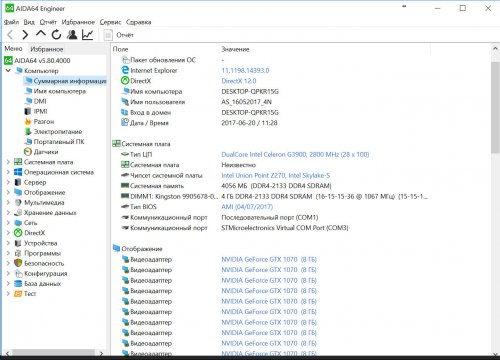
Task: Expand the Операционная система tree node
Action: pyautogui.click(x=8, y=172)
